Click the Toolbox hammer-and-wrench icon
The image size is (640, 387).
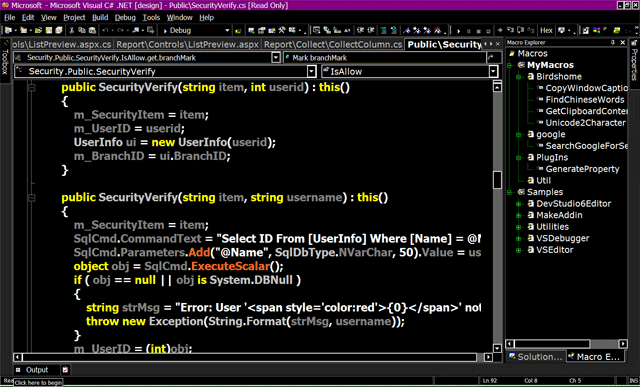click(x=282, y=30)
